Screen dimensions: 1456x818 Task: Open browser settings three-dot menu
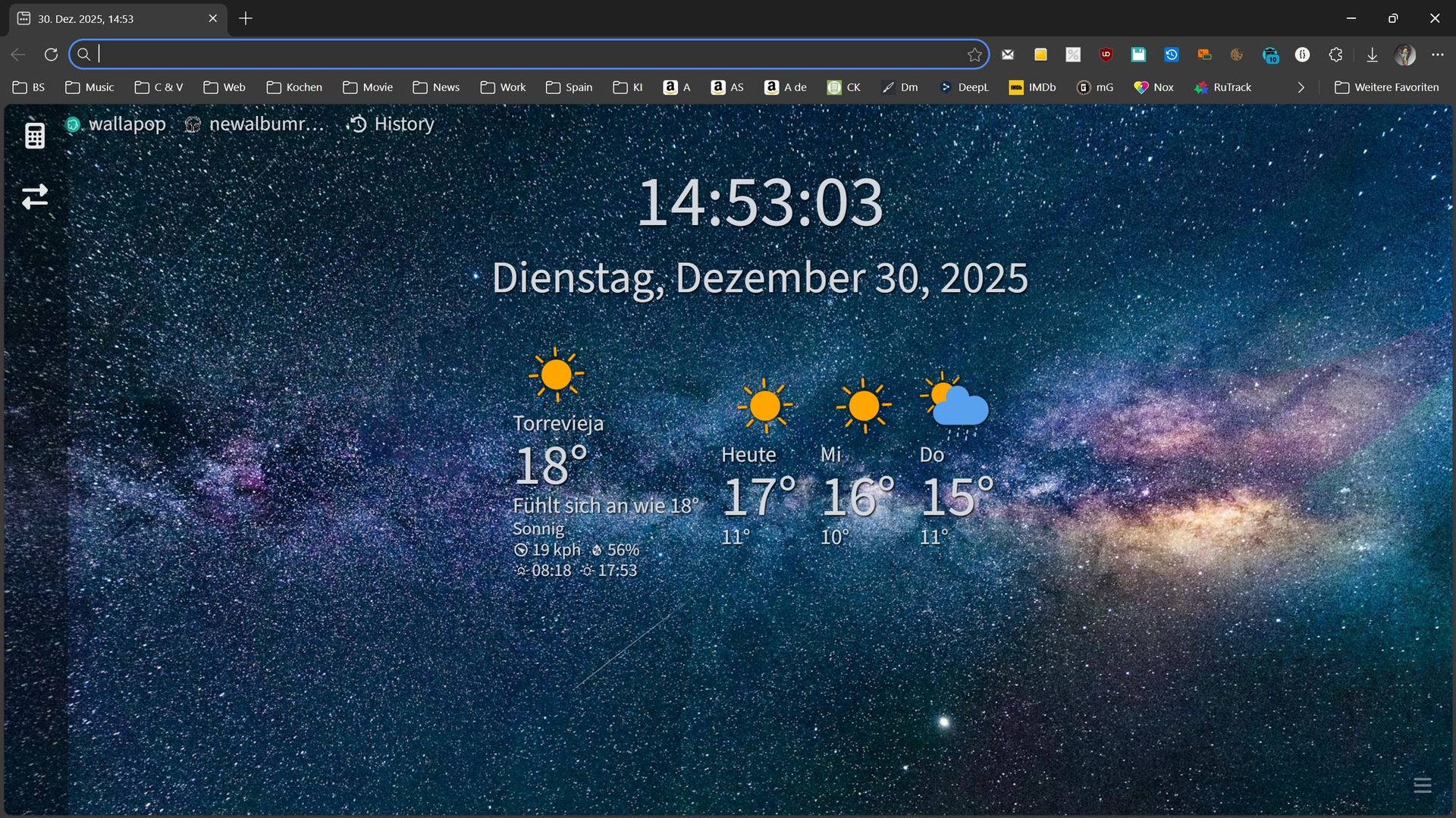pos(1438,55)
